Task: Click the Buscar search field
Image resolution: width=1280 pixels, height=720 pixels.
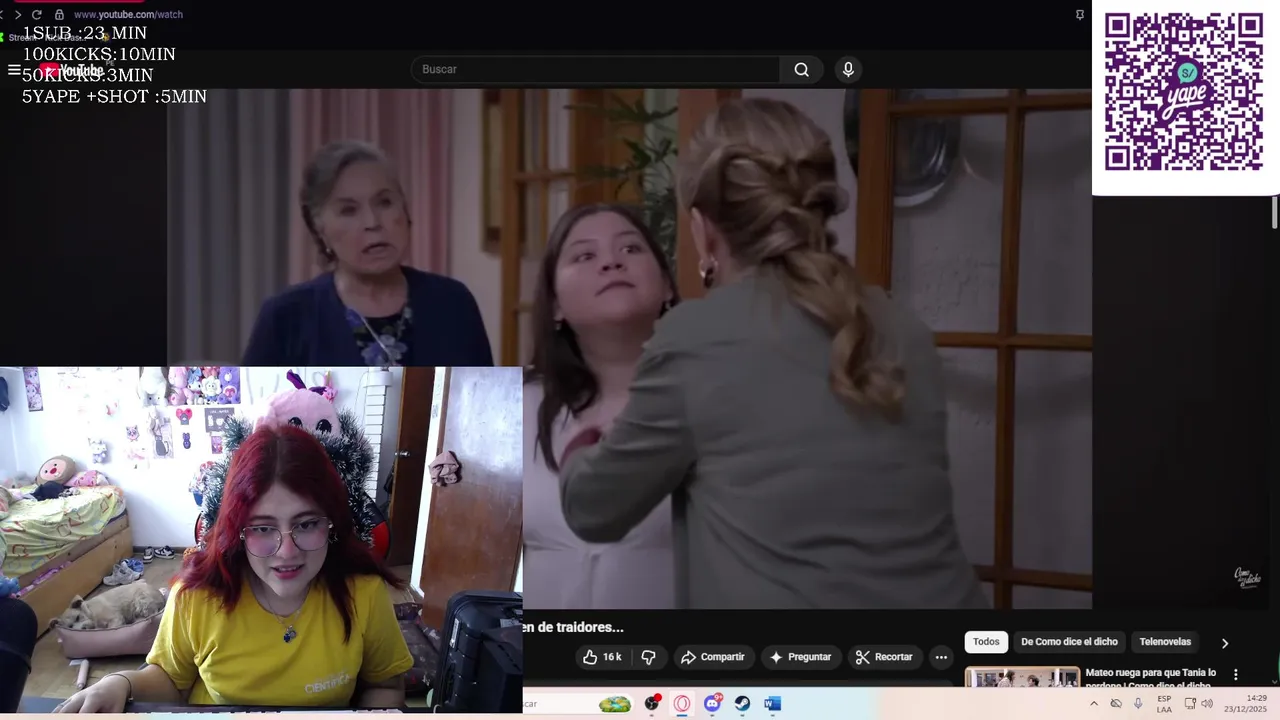Action: (x=595, y=69)
